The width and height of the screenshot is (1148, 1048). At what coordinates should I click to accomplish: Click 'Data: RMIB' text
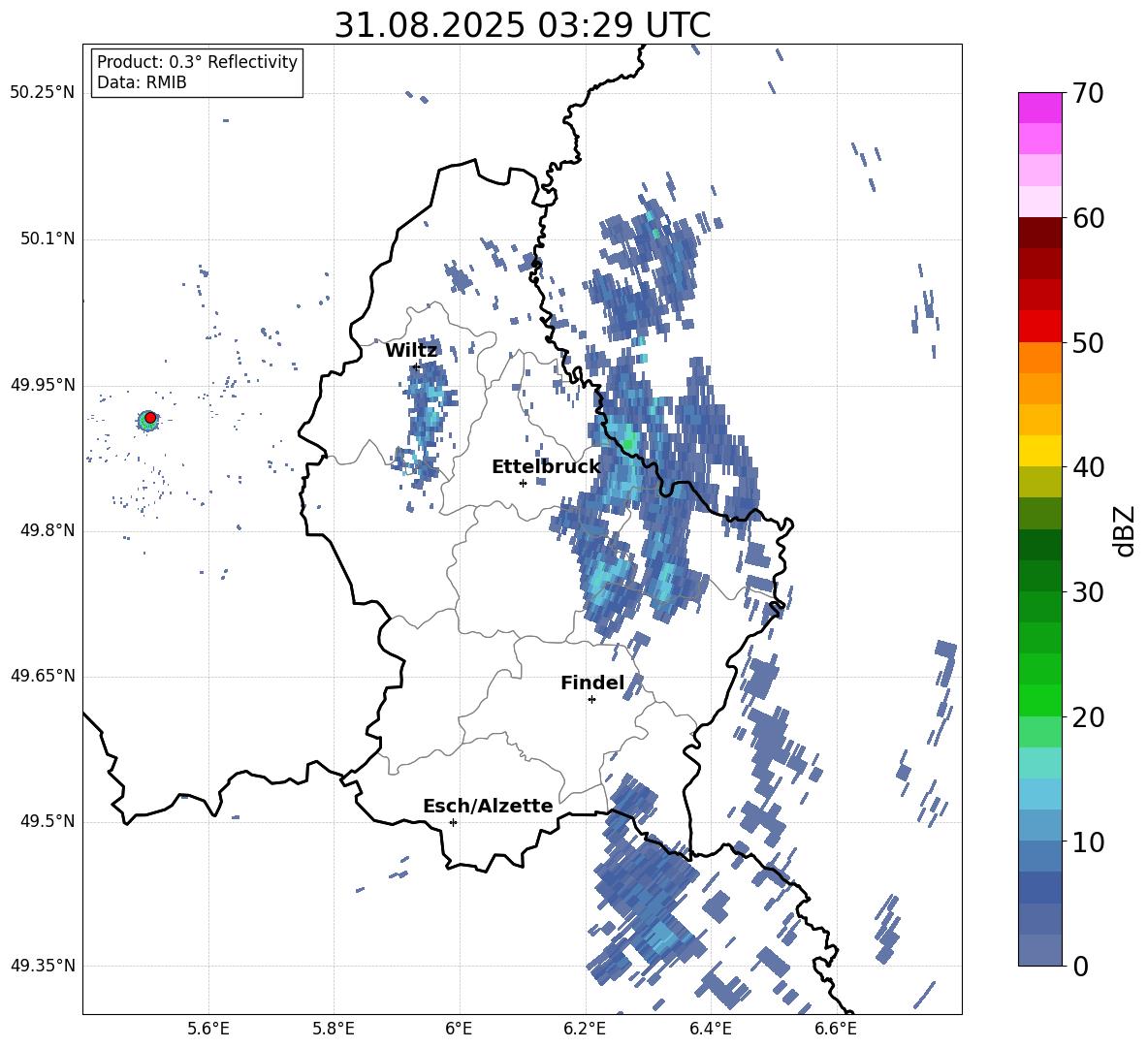142,82
